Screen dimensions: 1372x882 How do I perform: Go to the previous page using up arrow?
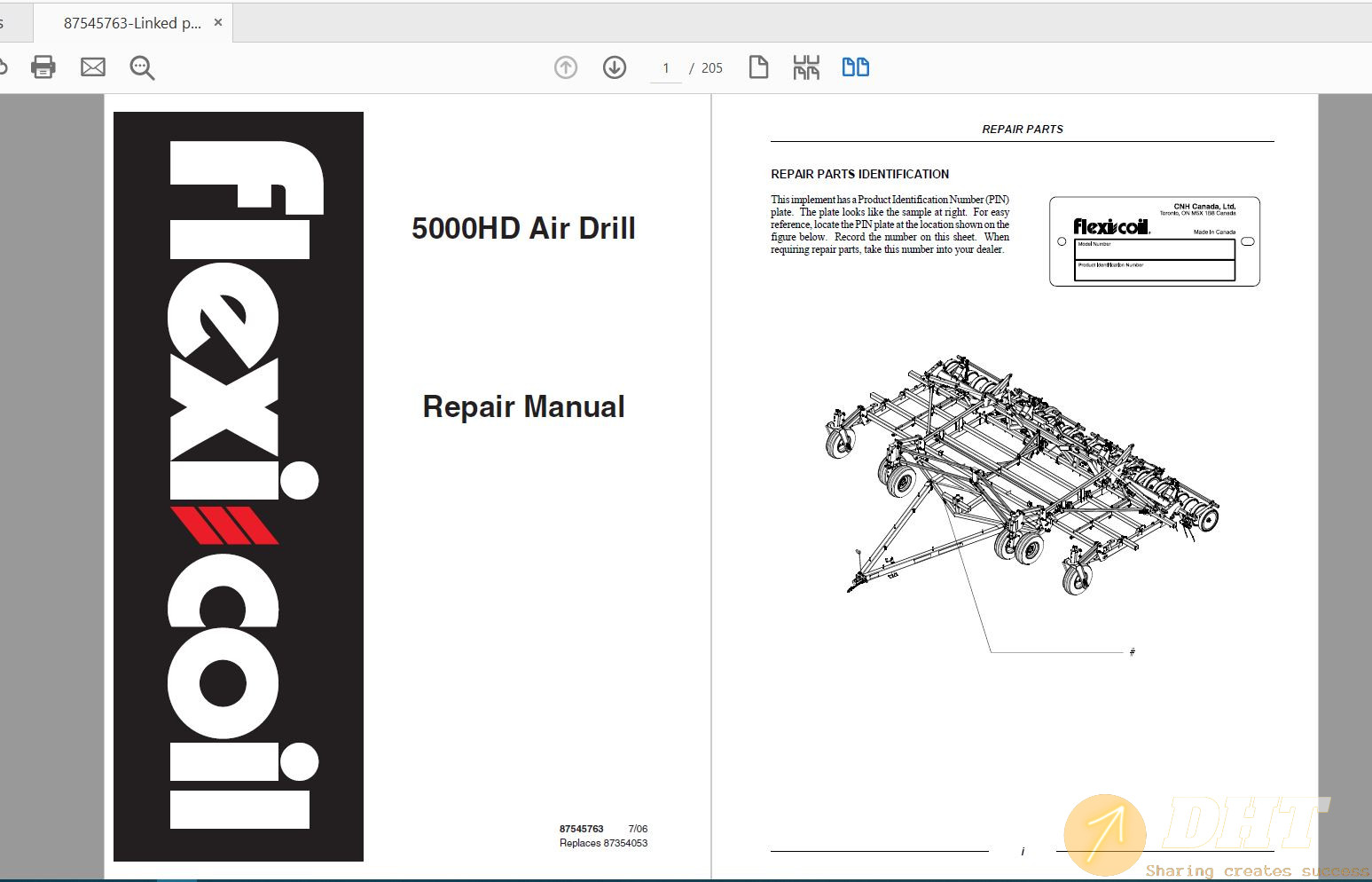(565, 67)
